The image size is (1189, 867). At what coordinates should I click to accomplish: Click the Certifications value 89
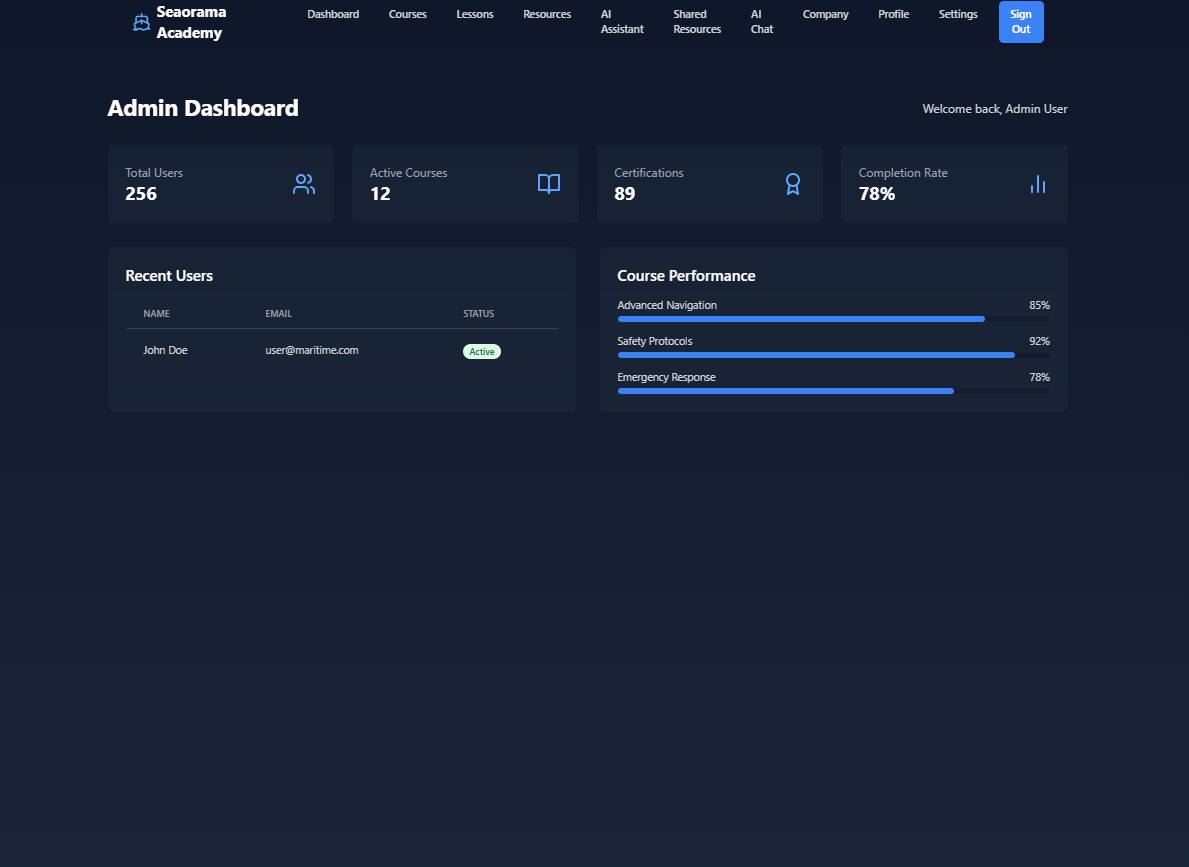pos(625,193)
